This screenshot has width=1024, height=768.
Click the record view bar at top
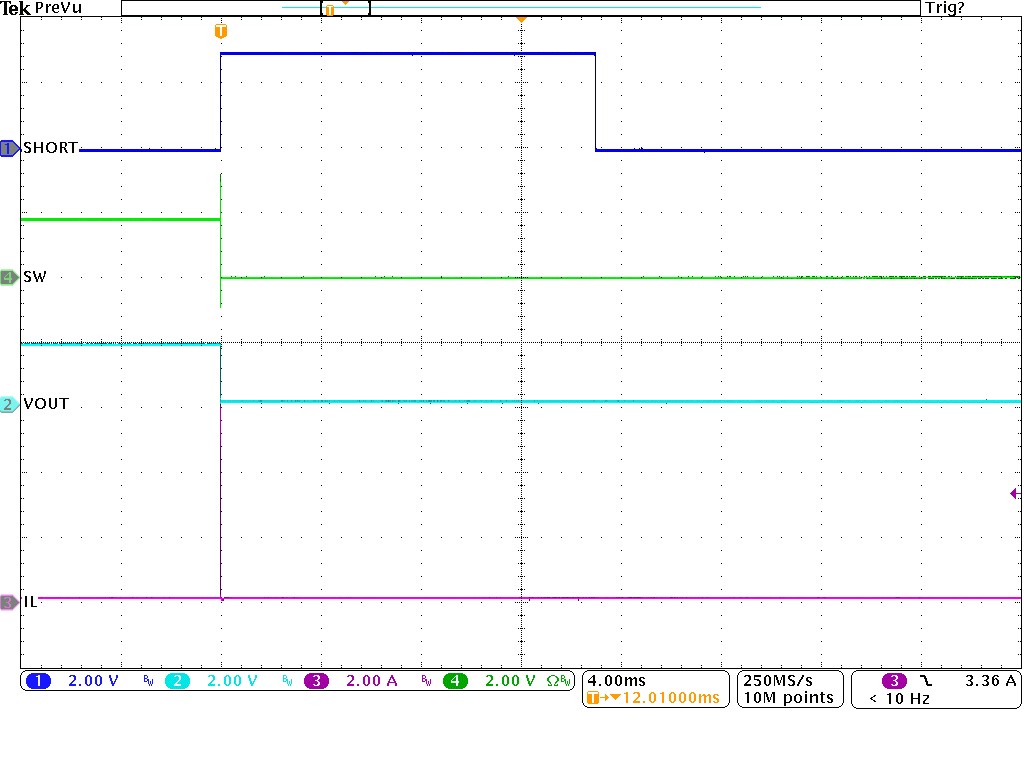(x=520, y=8)
